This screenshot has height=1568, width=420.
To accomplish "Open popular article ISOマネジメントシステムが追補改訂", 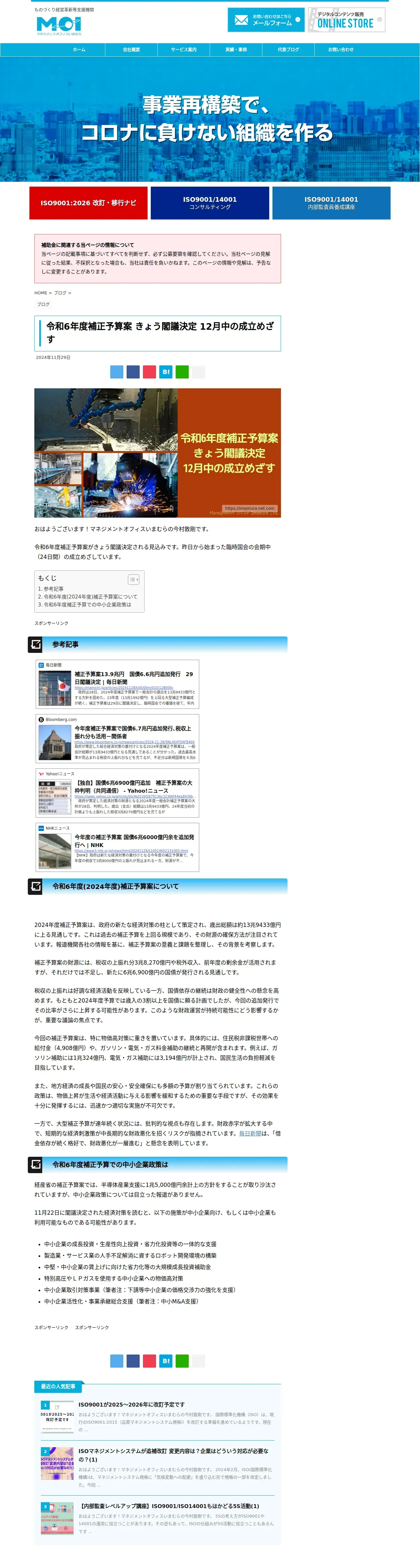I will (173, 1455).
